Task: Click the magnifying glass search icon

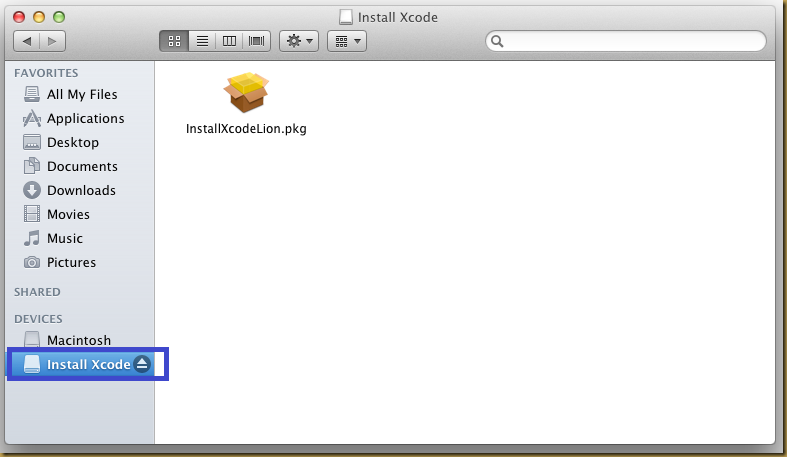Action: click(x=497, y=41)
